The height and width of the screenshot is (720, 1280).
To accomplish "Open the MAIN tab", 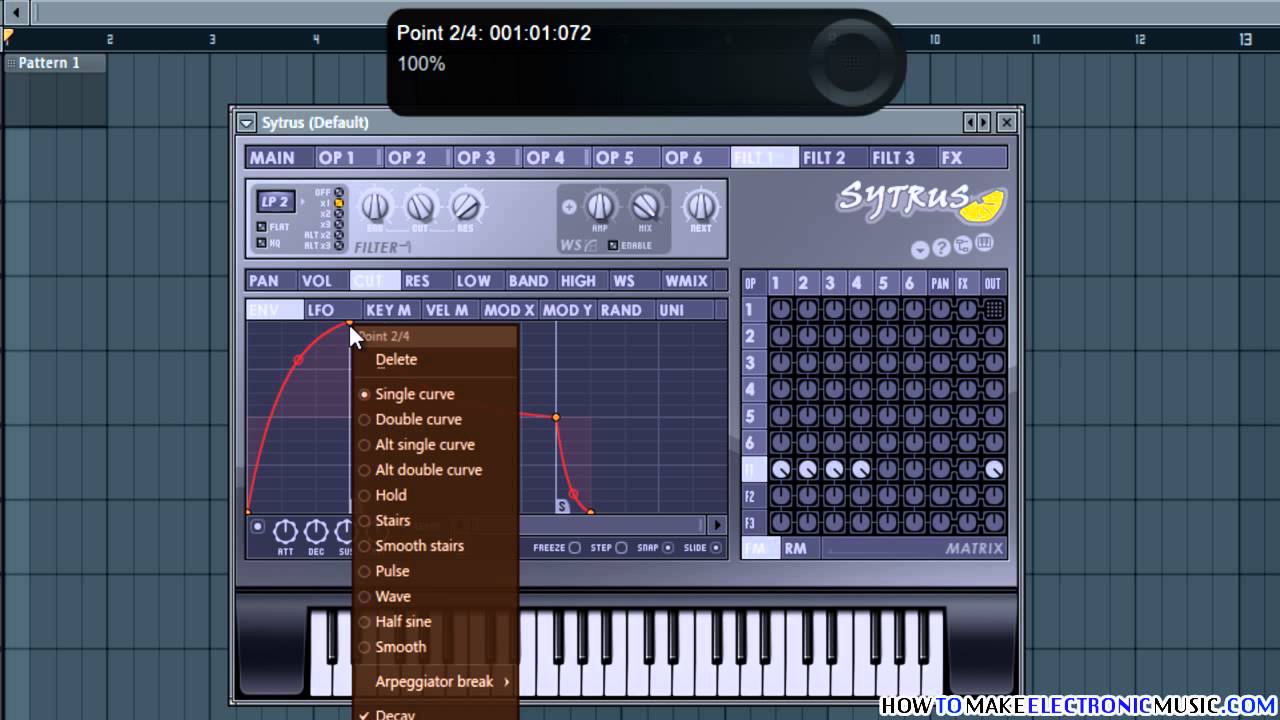I will point(280,158).
